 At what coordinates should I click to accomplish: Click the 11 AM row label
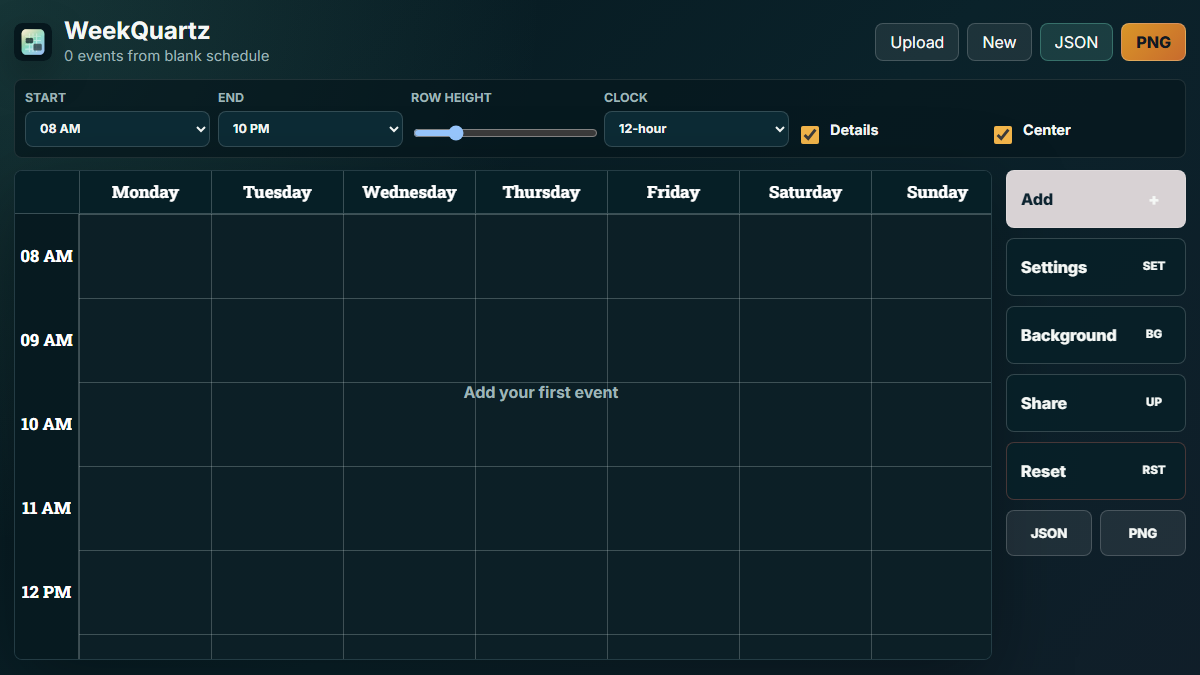47,508
